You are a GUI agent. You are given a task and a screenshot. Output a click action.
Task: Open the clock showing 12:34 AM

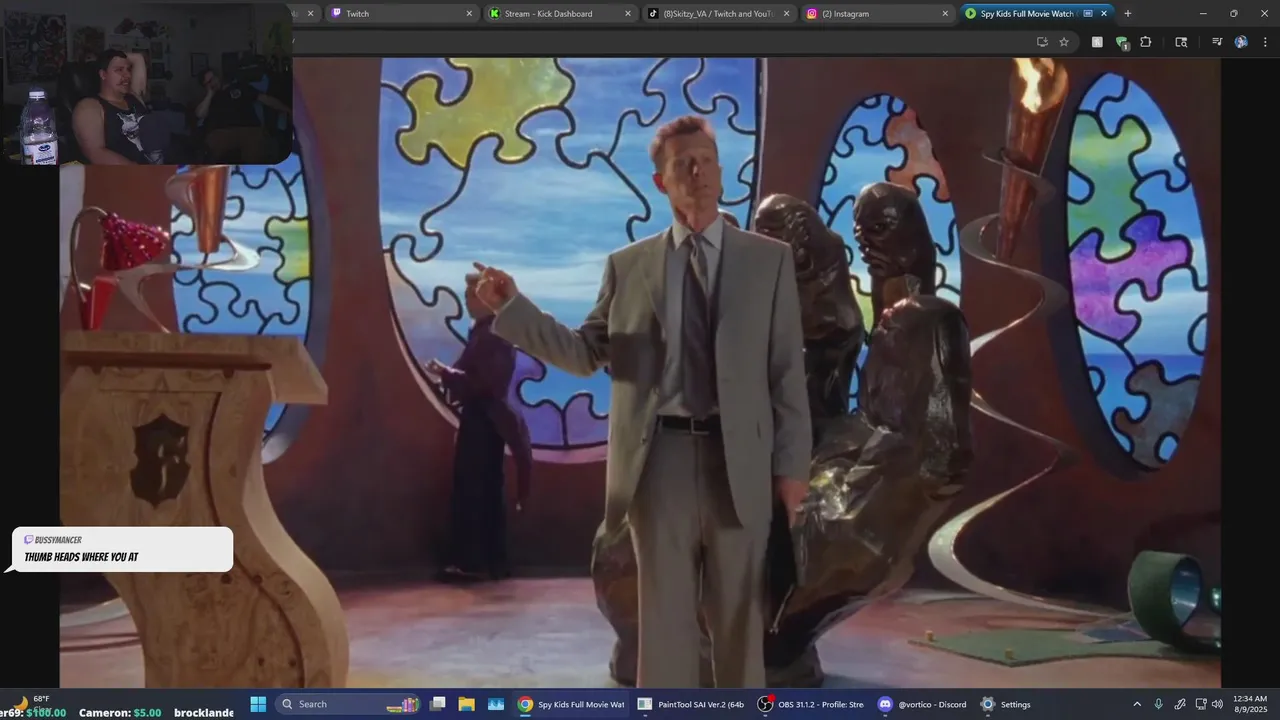click(1250, 704)
